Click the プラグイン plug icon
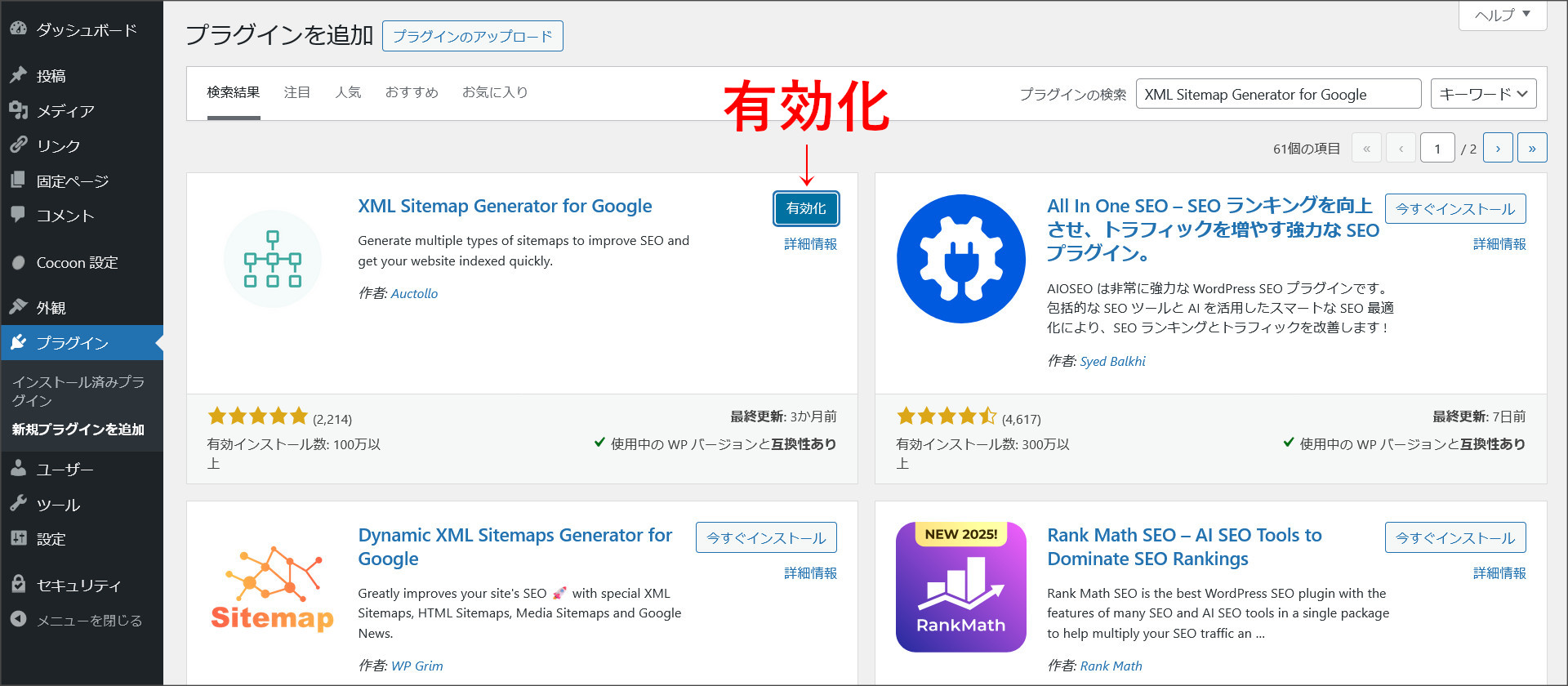The height and width of the screenshot is (686, 1568). (18, 342)
